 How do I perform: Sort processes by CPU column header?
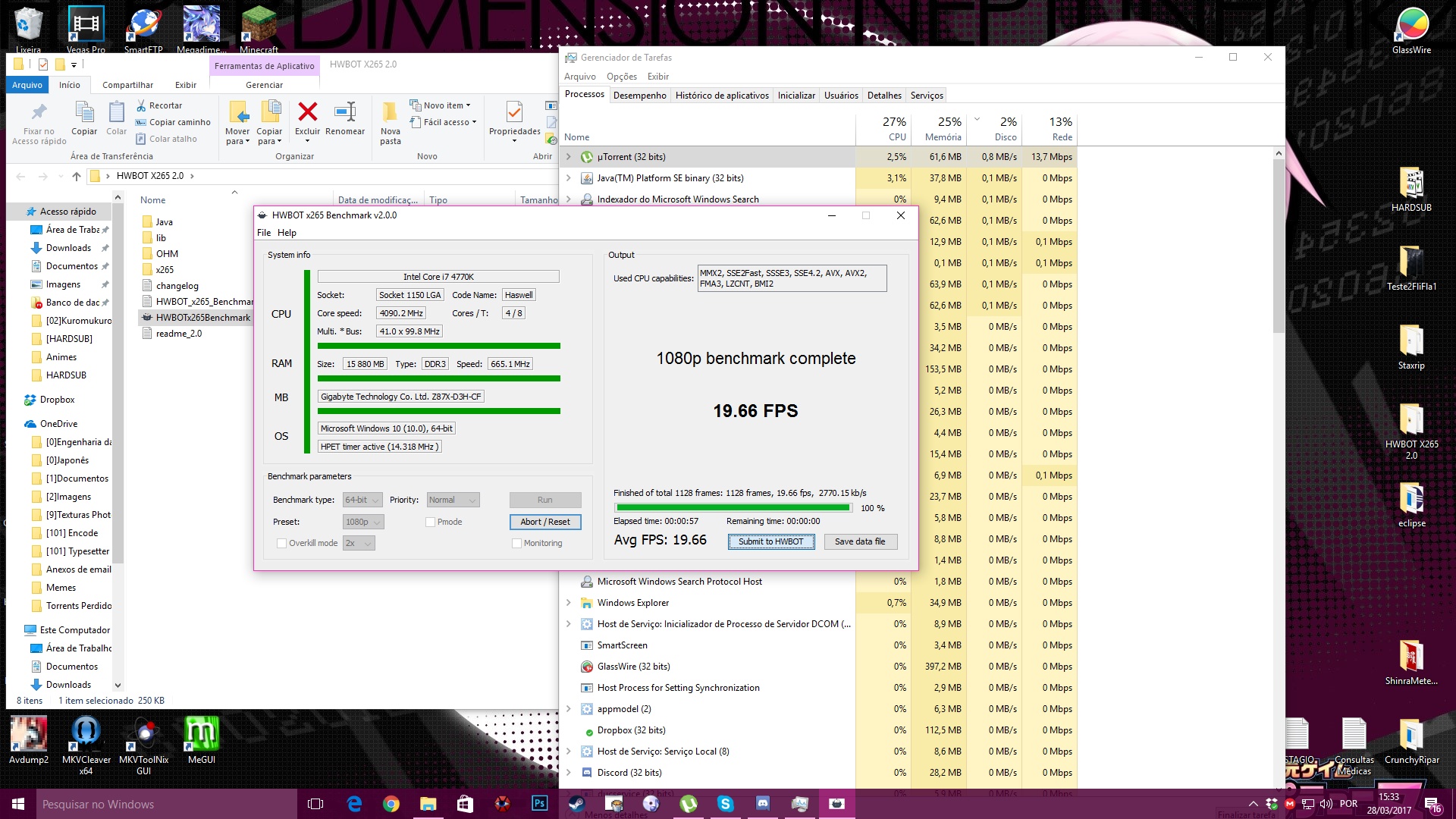pos(883,129)
